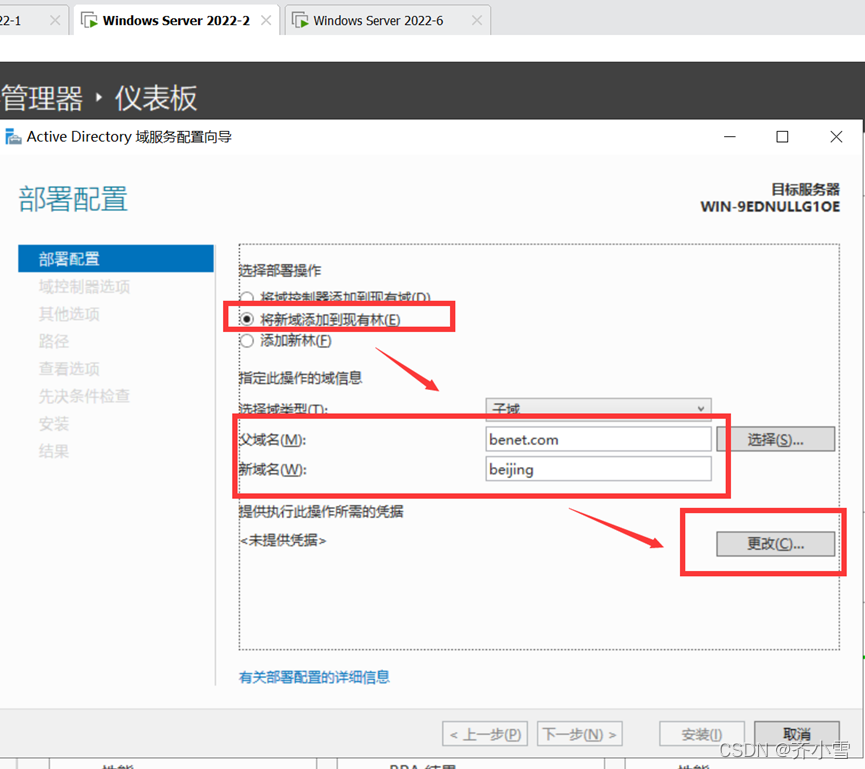Viewport: 865px width, 769px height.
Task: Select the 'Add a new forest' radio option
Action: click(247, 340)
